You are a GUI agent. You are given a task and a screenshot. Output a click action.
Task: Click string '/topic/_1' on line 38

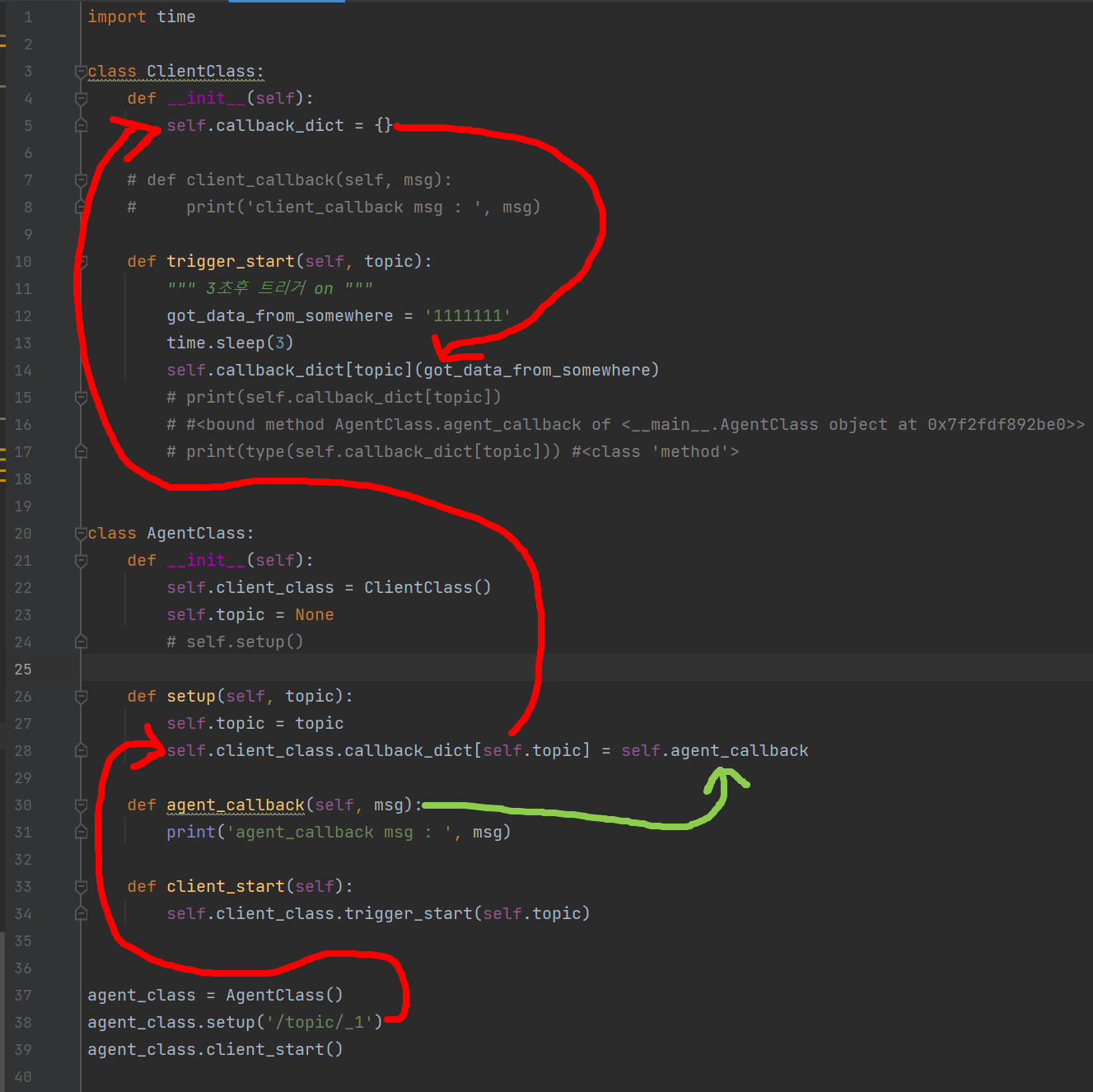point(320,1023)
